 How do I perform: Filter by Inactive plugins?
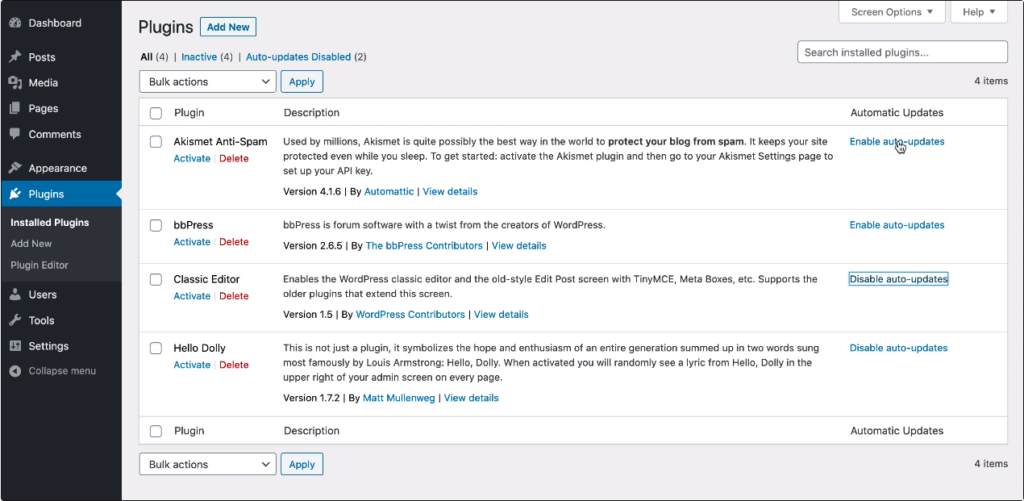coord(199,57)
